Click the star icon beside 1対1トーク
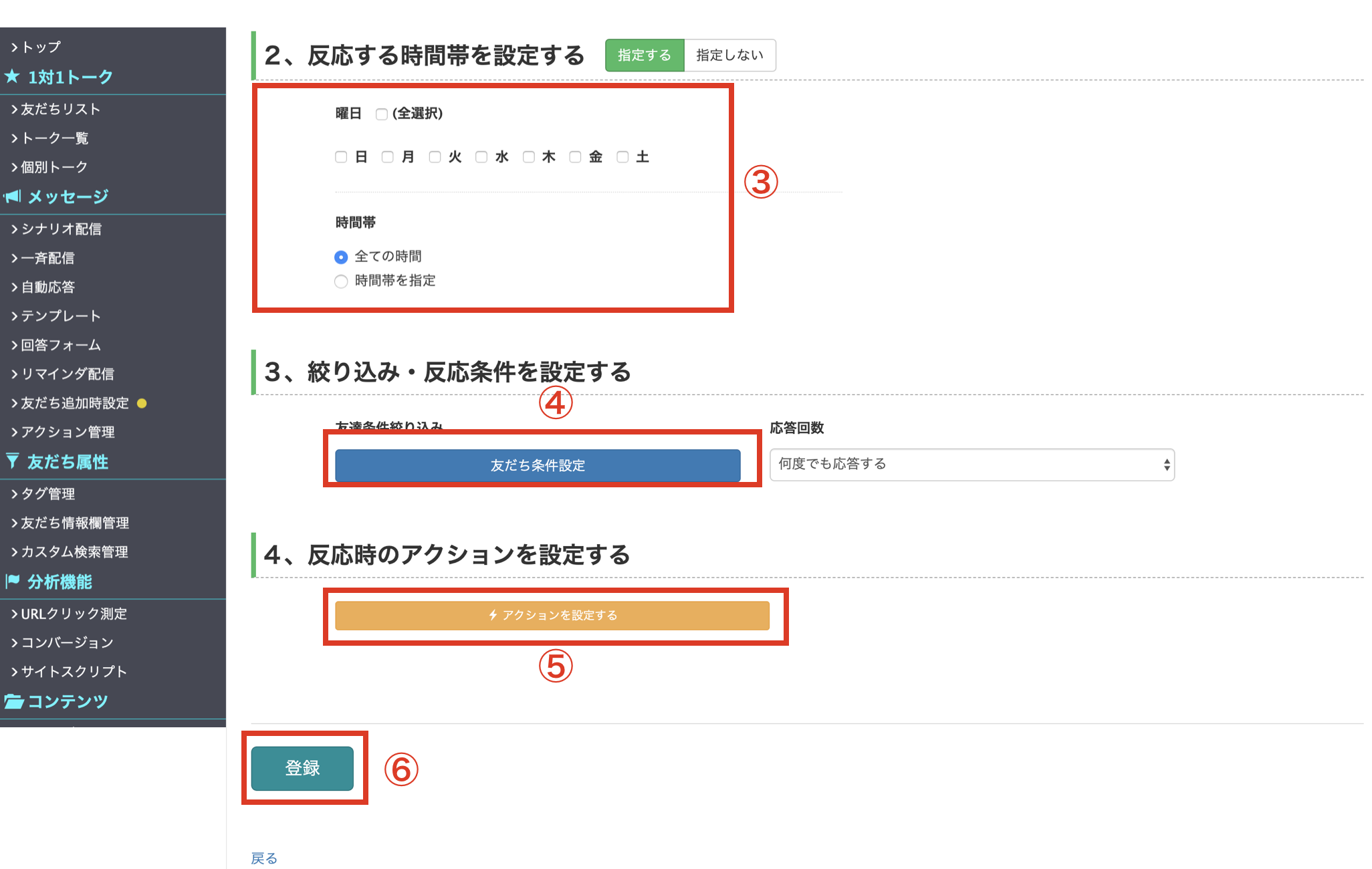The image size is (1372, 869). [11, 77]
